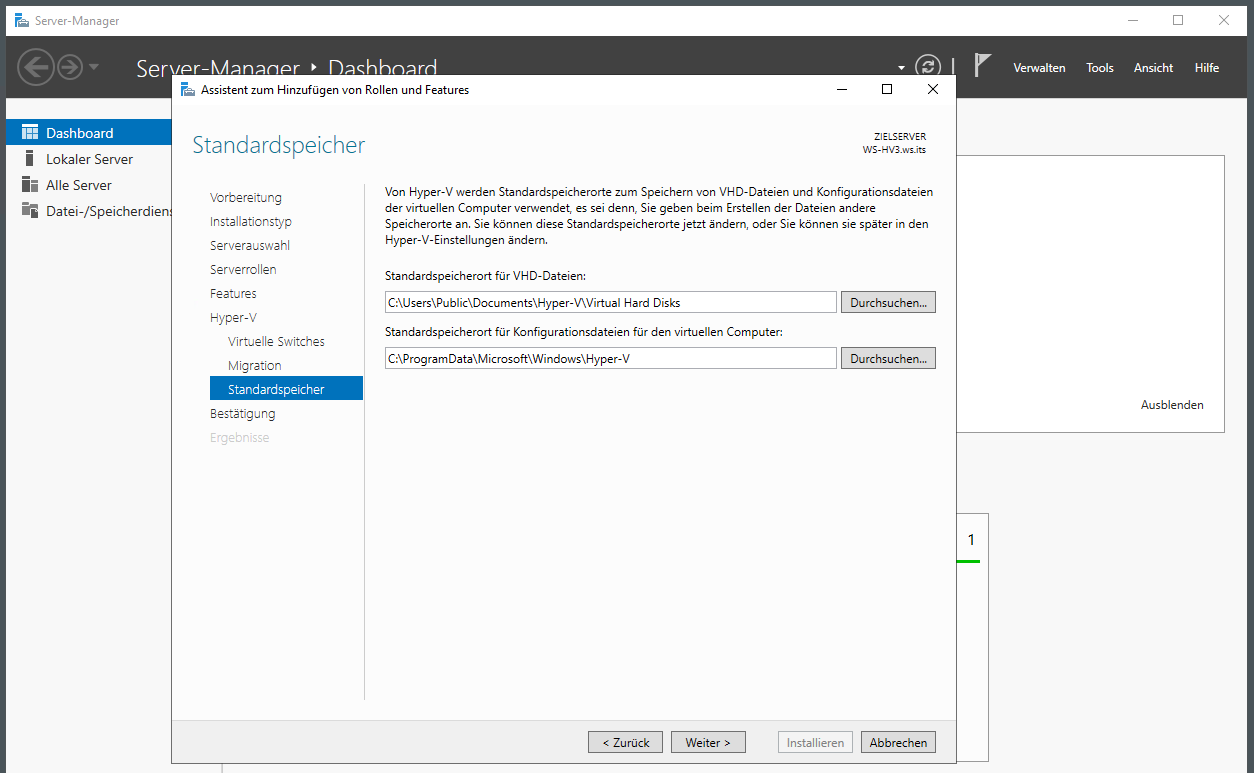This screenshot has width=1254, height=773.
Task: Click the Server-Manager back arrow icon
Action: 36,67
